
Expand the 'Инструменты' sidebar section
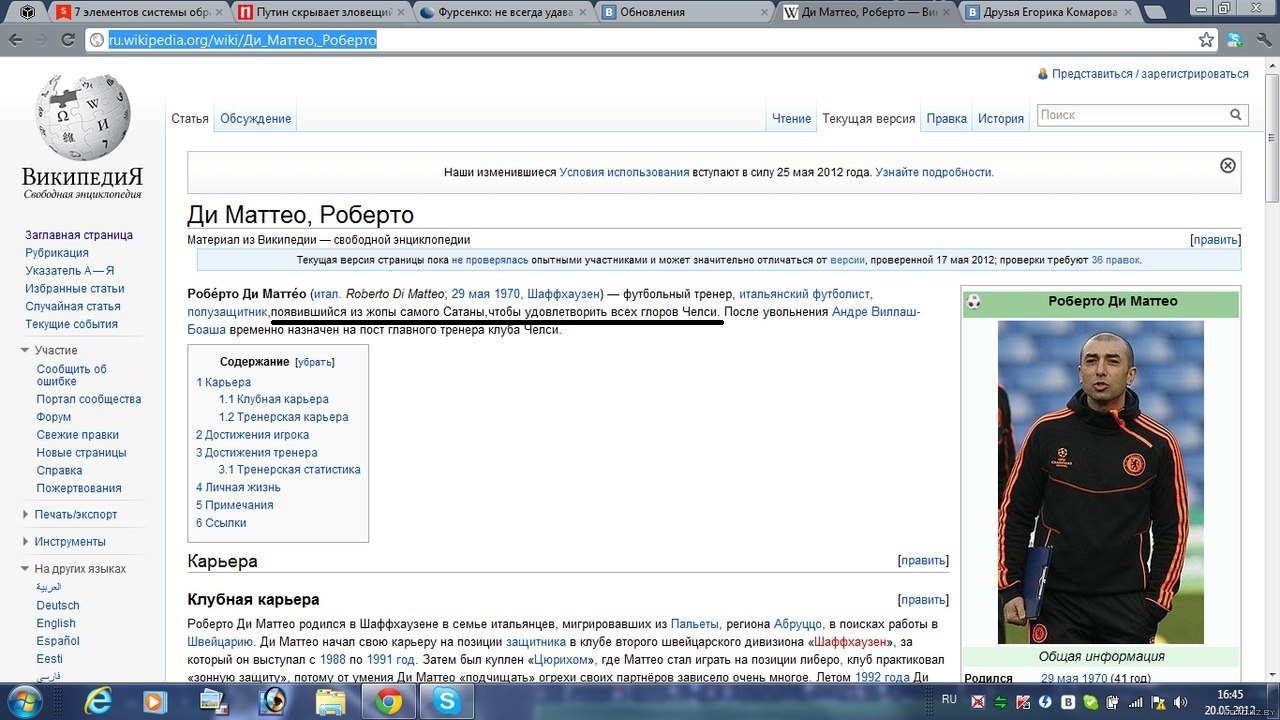click(64, 541)
